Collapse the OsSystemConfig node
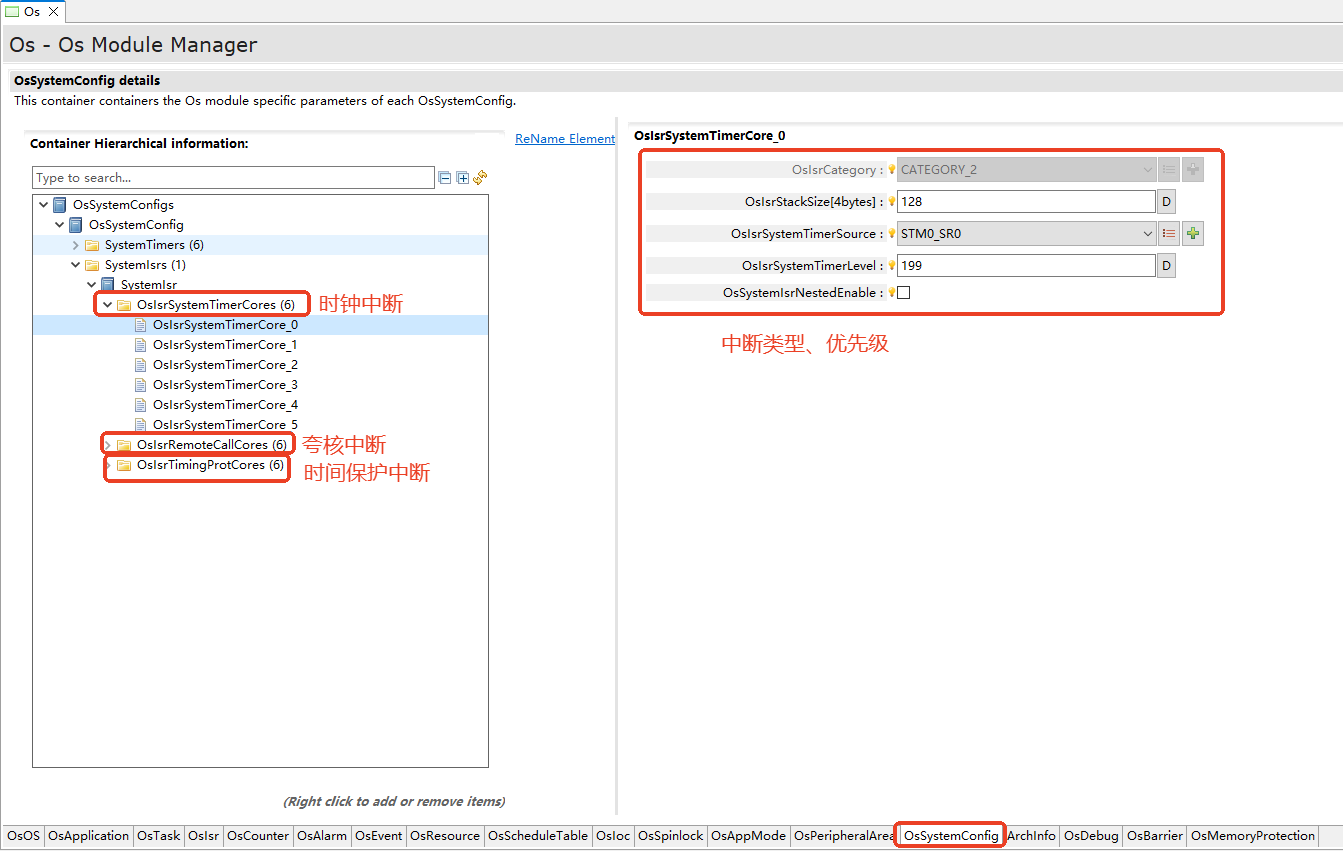This screenshot has width=1343, height=851. click(x=60, y=225)
